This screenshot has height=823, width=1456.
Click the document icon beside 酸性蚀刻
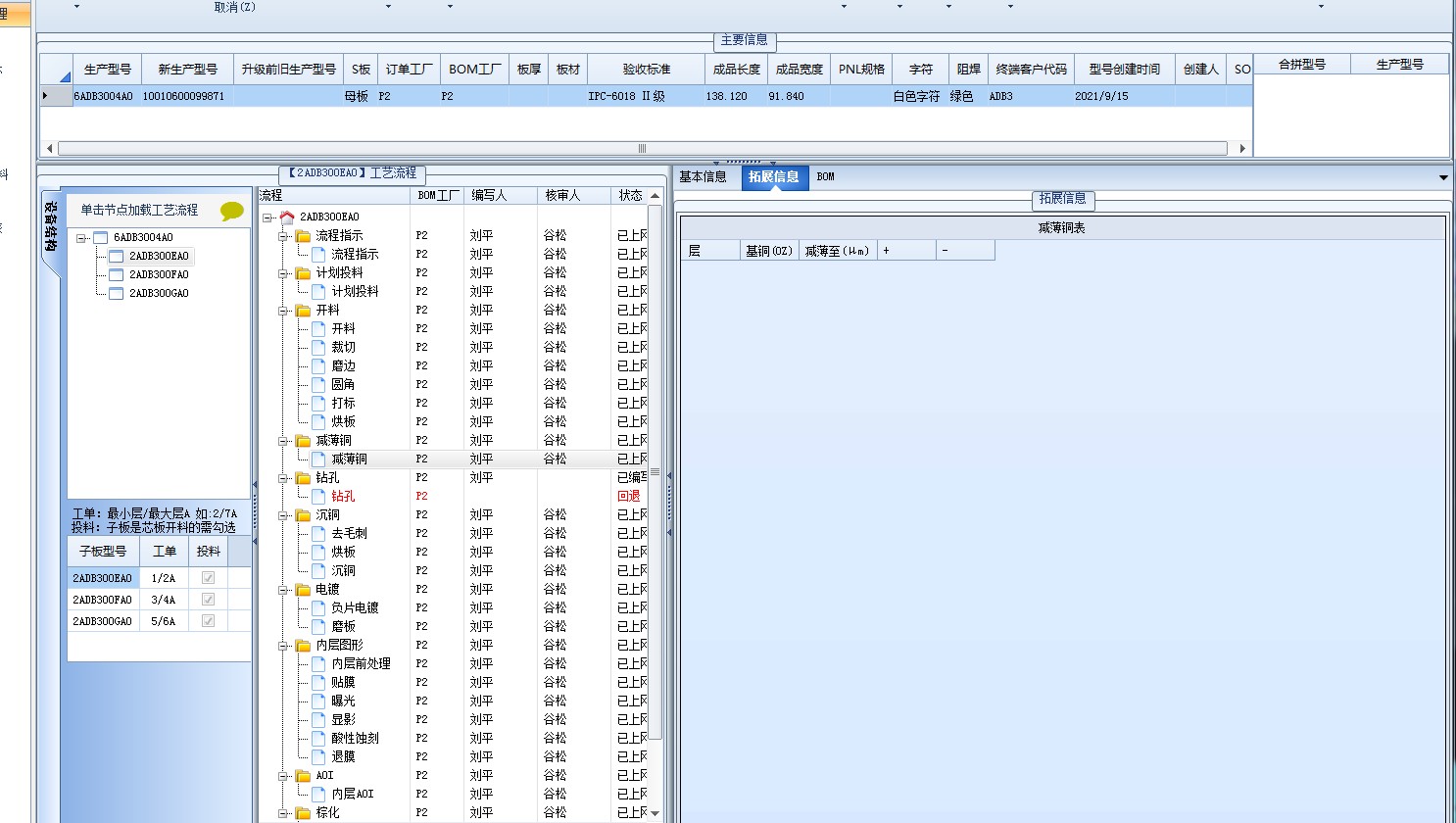tap(318, 738)
